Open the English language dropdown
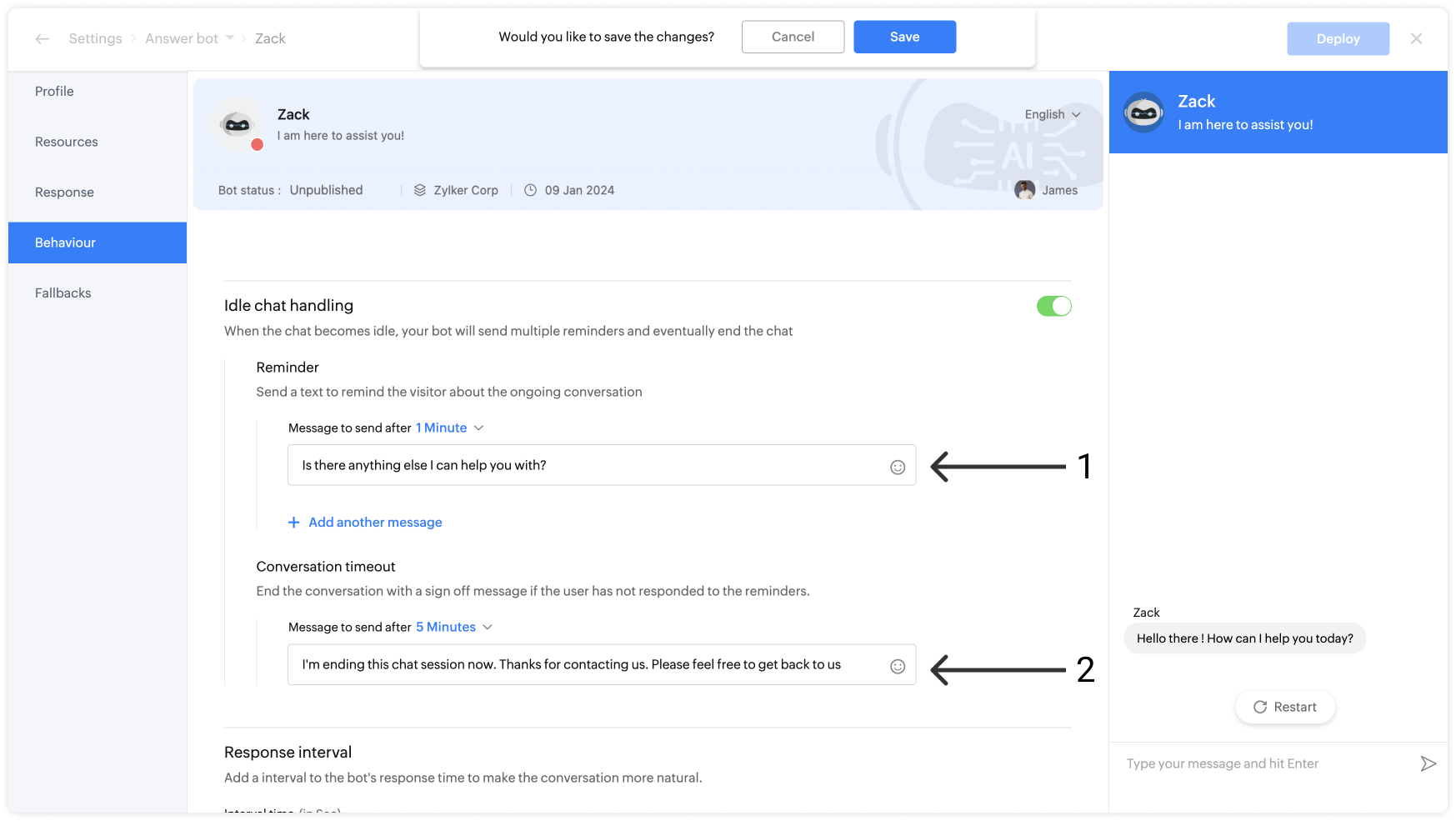This screenshot has width=1456, height=821. pyautogui.click(x=1053, y=114)
